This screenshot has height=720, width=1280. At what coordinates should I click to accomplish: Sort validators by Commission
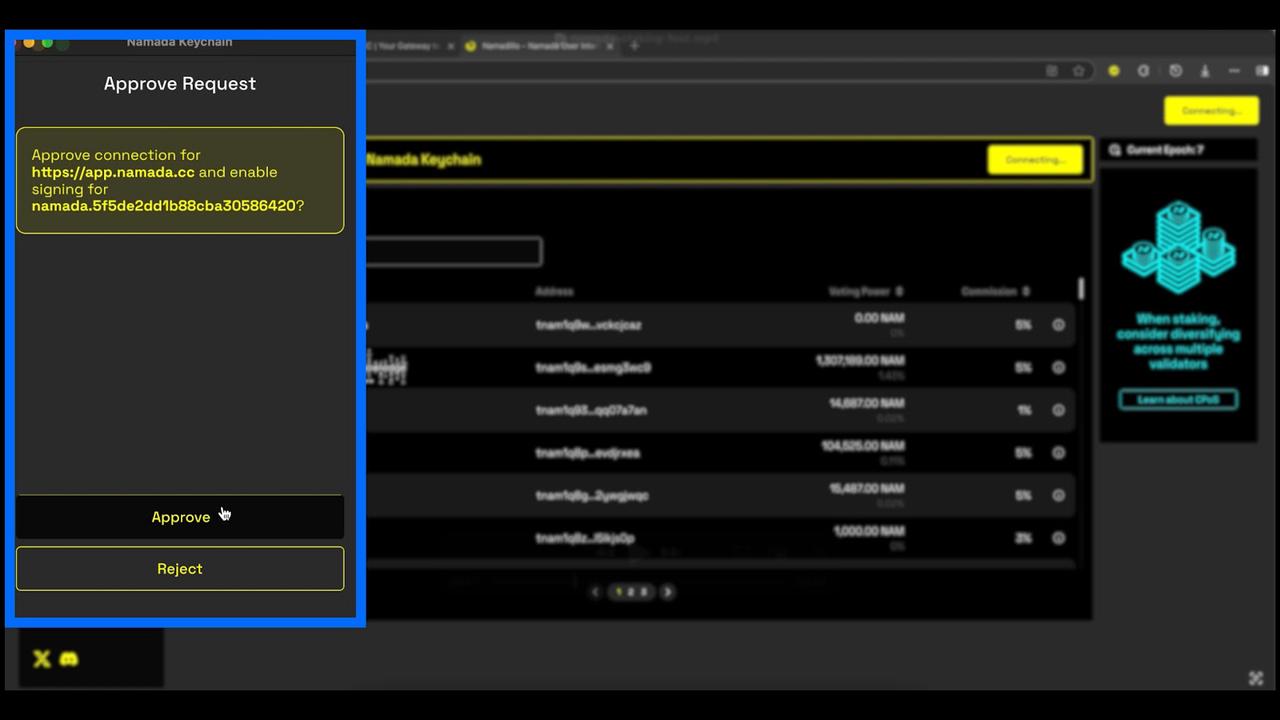coord(995,292)
